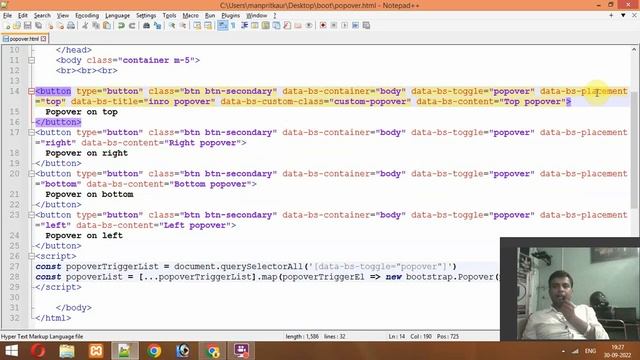
Task: Collapse the button fold on line 23
Action: click(x=31, y=215)
